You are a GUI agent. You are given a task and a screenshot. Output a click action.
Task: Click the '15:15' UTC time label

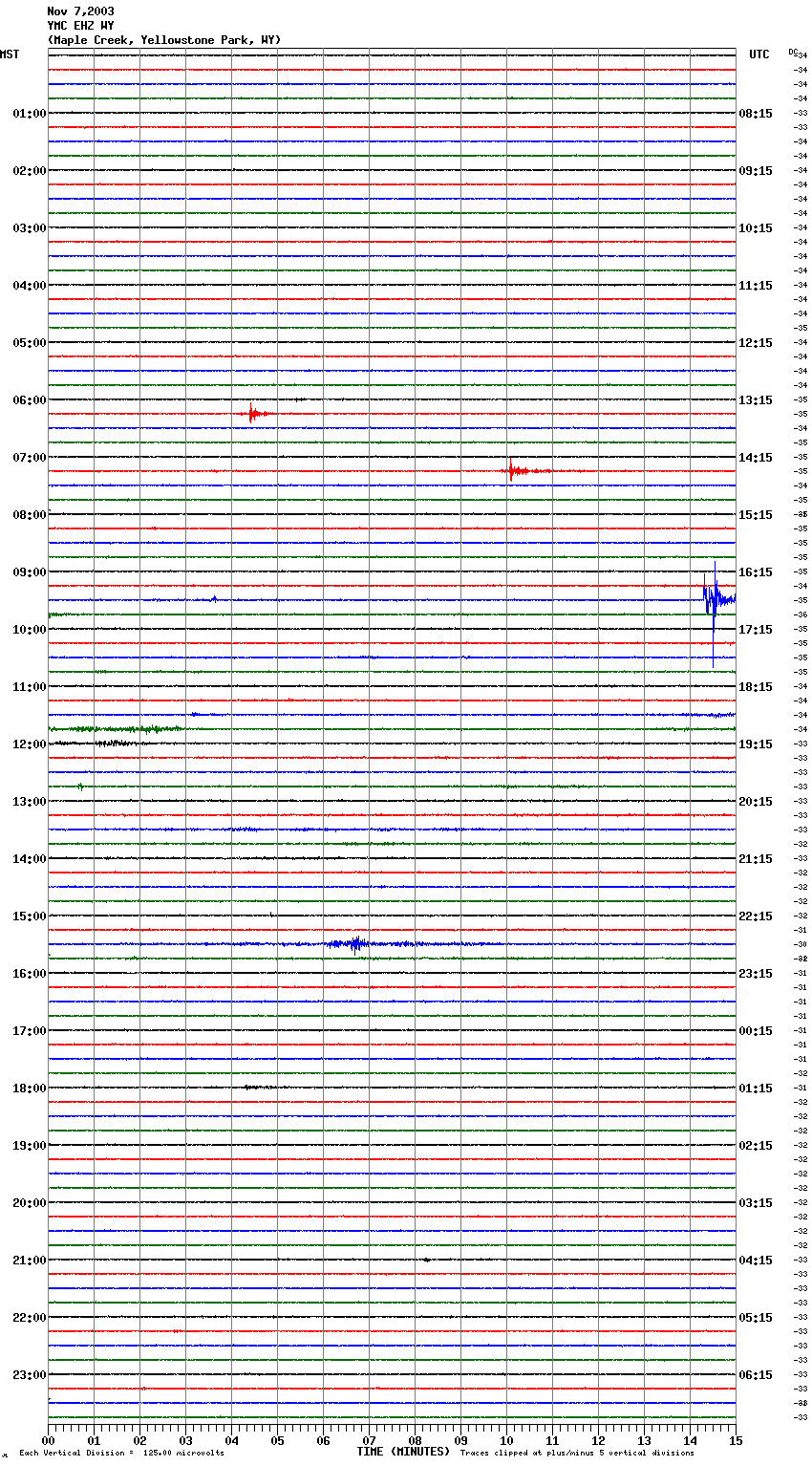[x=756, y=515]
